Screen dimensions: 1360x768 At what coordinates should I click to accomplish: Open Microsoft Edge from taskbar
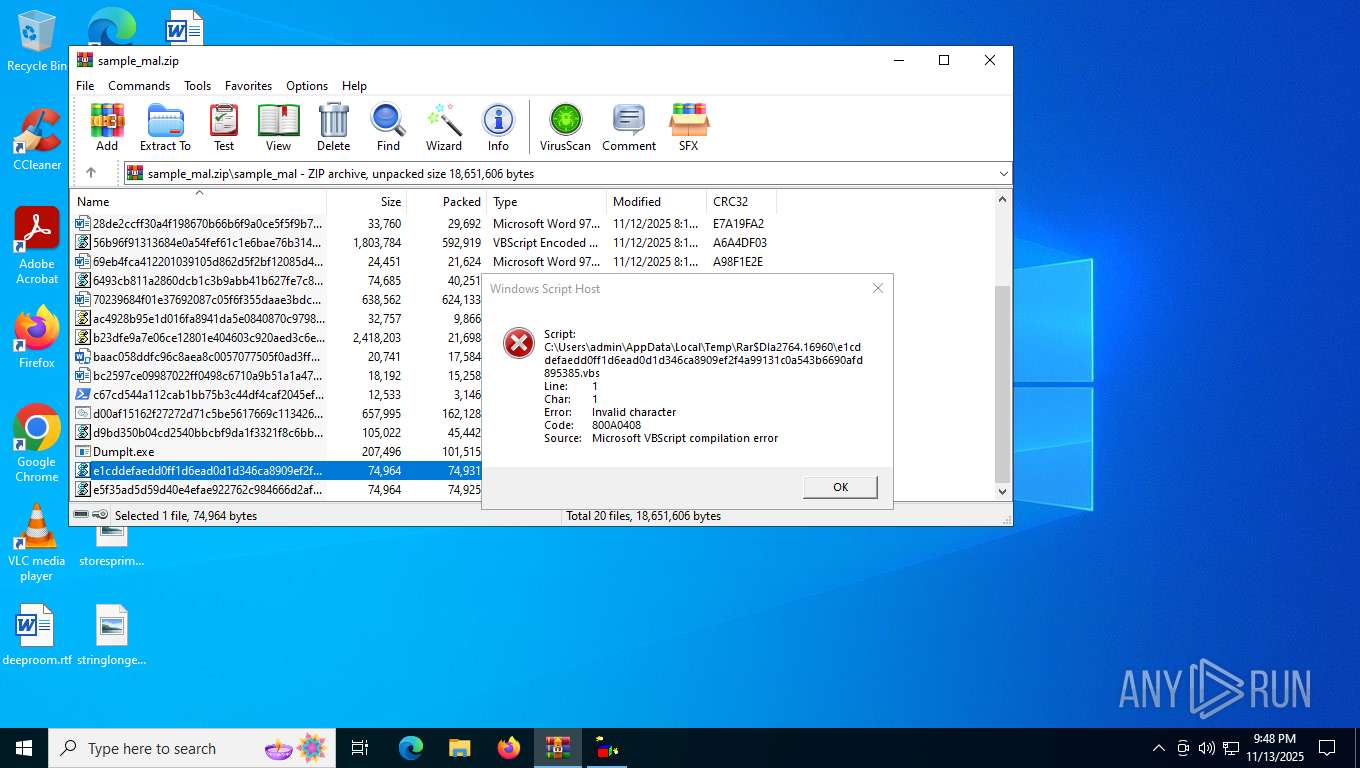tap(411, 748)
